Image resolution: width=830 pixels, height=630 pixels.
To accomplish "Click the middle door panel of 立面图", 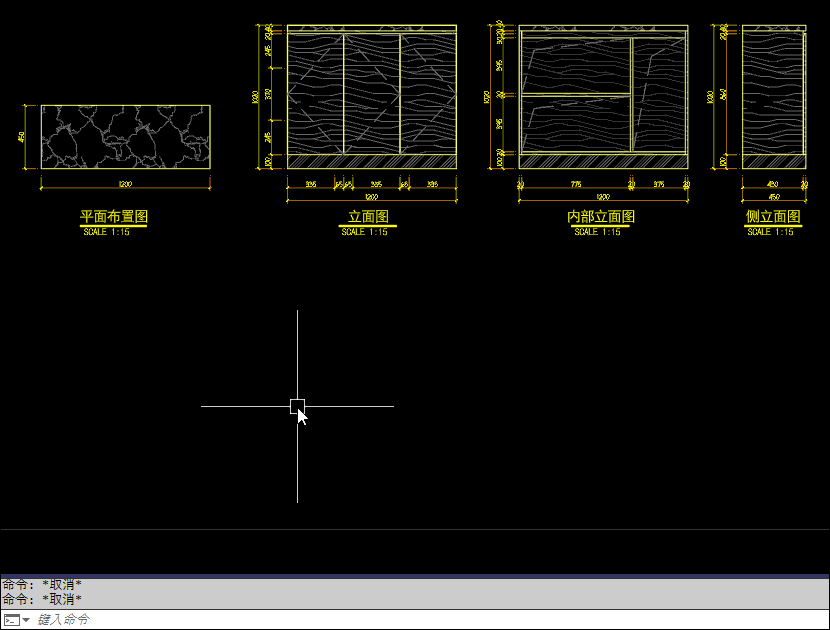I will click(372, 95).
